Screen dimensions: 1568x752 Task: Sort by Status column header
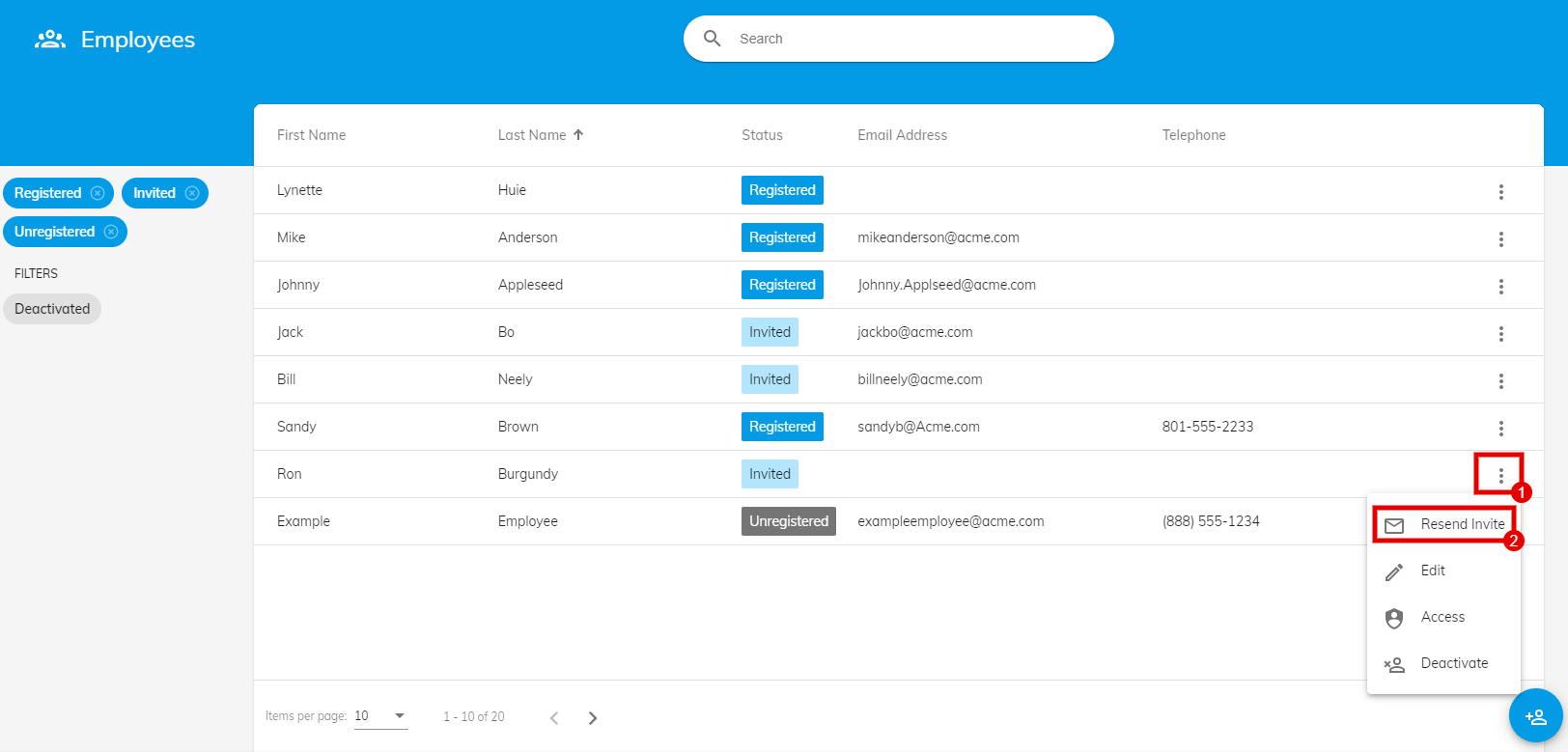[762, 135]
